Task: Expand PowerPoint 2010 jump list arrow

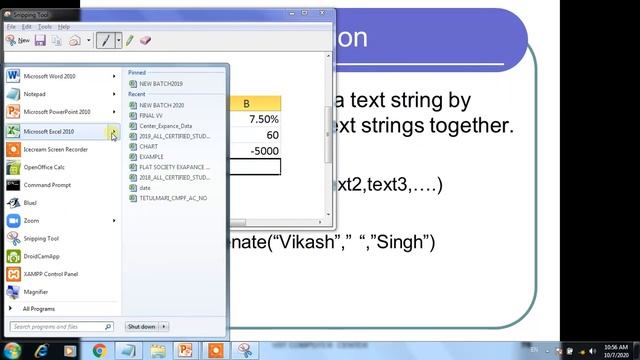Action: (114, 111)
